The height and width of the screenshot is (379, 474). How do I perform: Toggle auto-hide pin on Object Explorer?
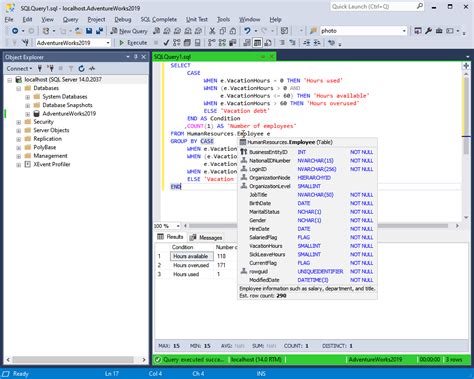tap(136, 57)
